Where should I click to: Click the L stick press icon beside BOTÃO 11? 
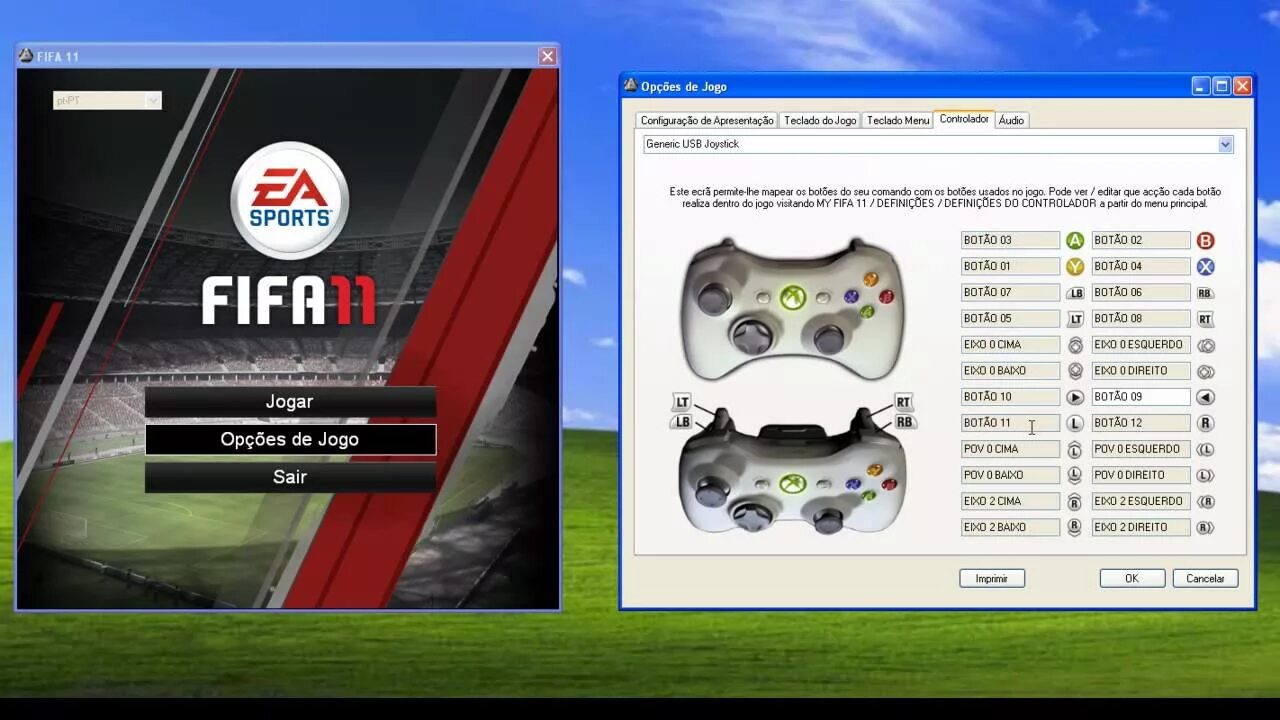pyautogui.click(x=1075, y=423)
